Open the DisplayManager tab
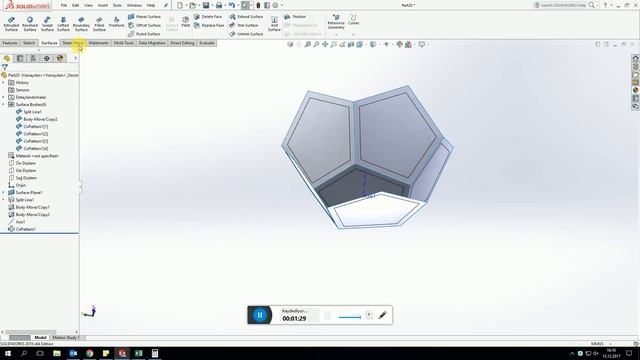This screenshot has width=640, height=360. (x=60, y=58)
